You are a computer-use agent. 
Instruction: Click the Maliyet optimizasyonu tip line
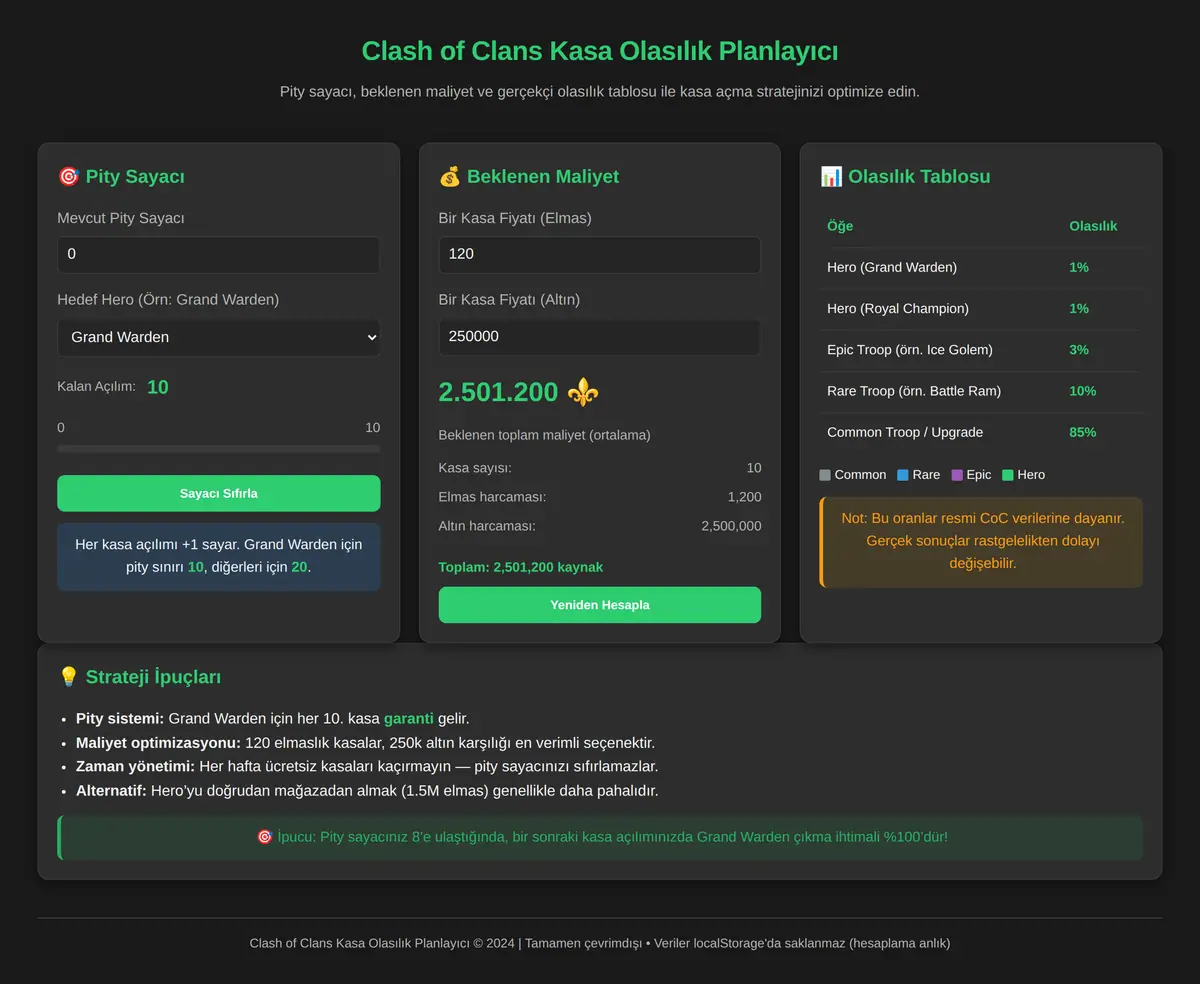365,743
